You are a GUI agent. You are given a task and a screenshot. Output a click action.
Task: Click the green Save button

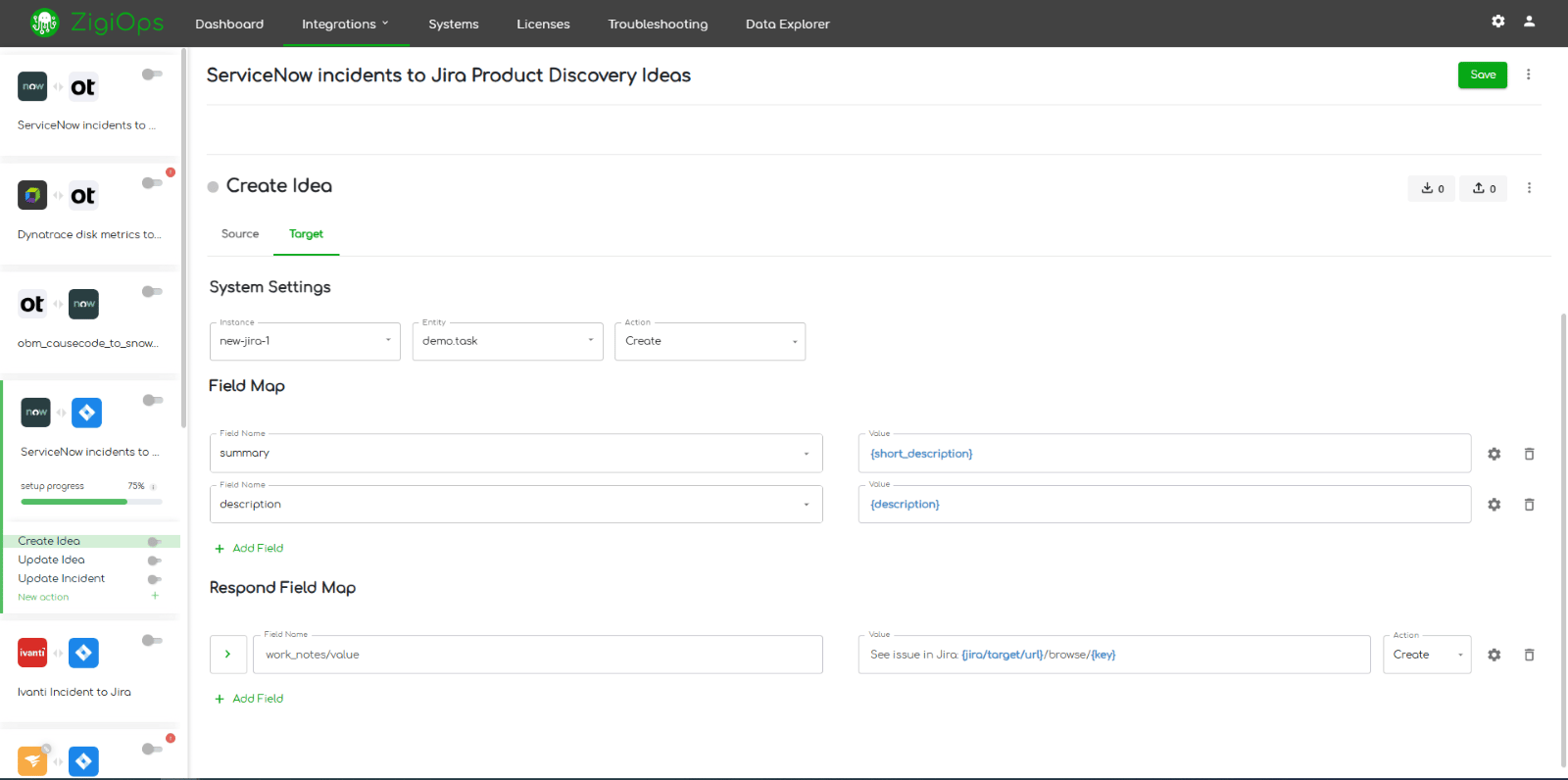(x=1483, y=74)
